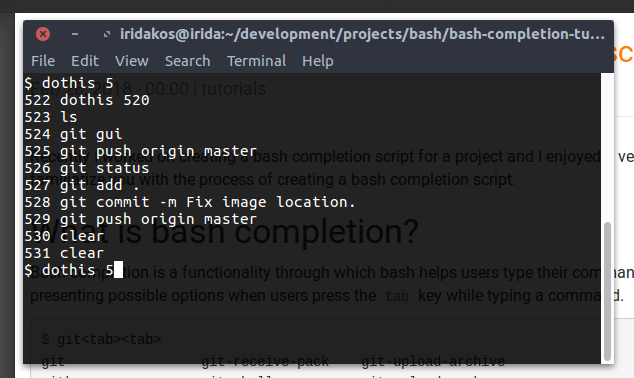Click the terminal title bar text

pos(362,34)
